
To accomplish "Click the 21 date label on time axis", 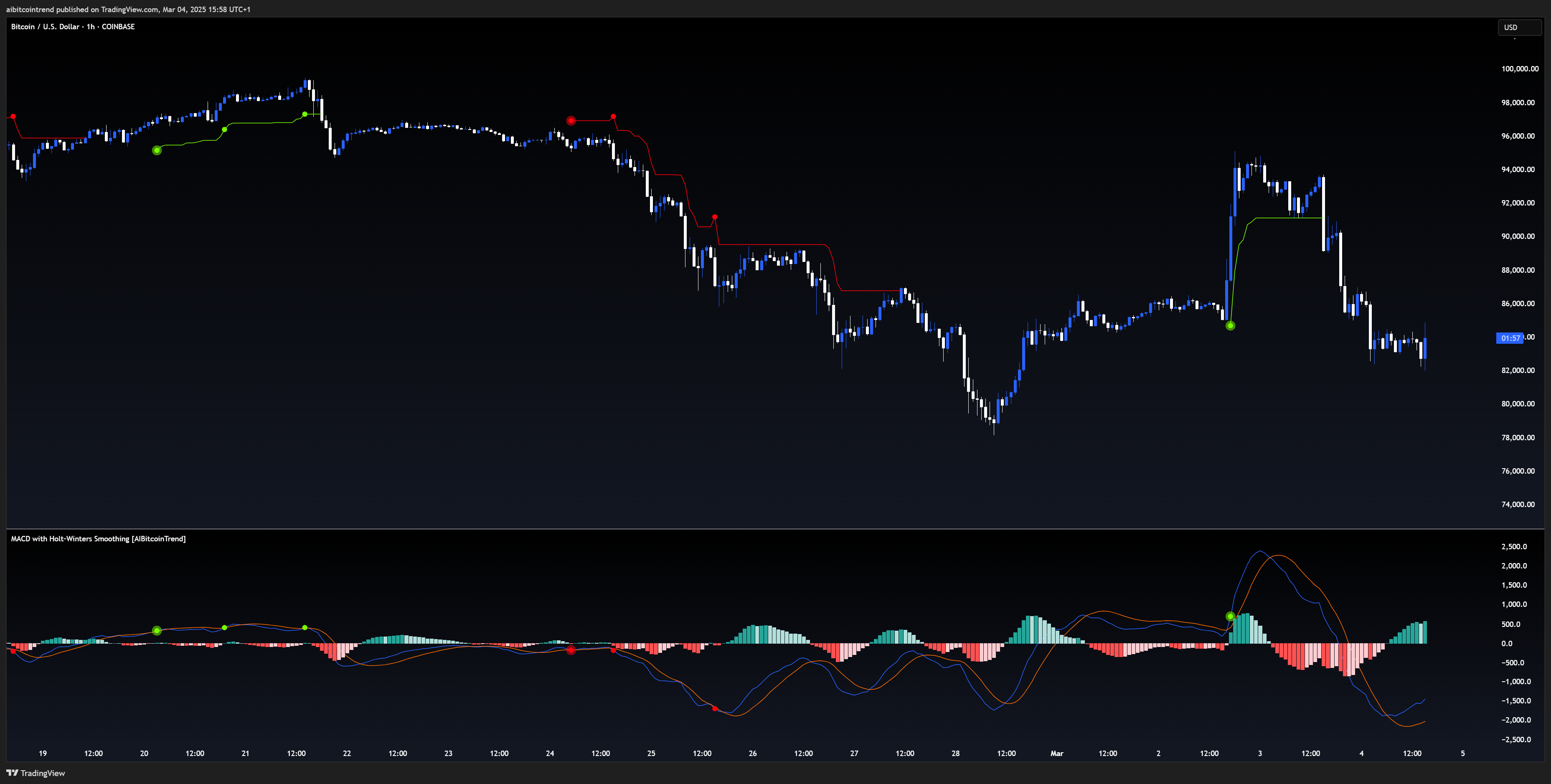I will click(246, 753).
